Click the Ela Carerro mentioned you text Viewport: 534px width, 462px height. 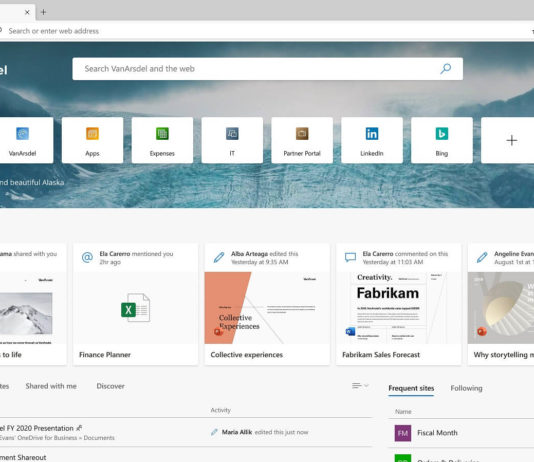[136, 254]
